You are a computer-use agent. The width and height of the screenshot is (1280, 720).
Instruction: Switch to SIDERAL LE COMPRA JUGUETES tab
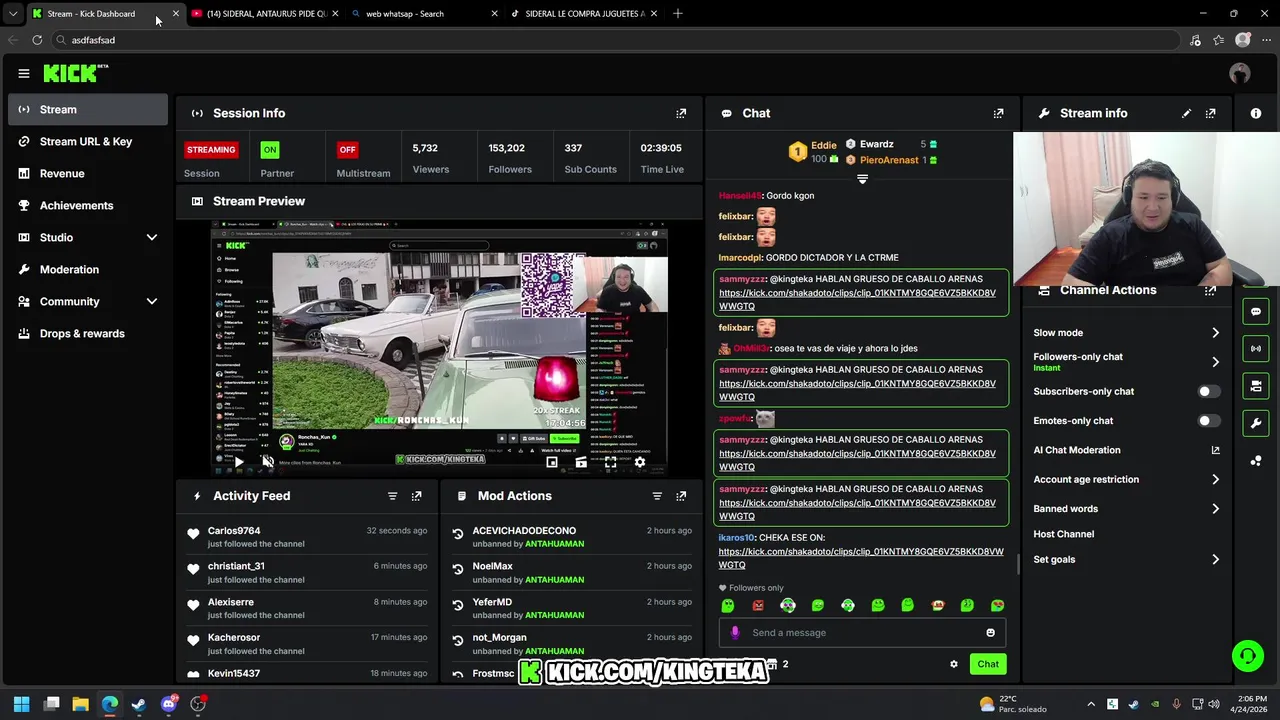pos(583,14)
